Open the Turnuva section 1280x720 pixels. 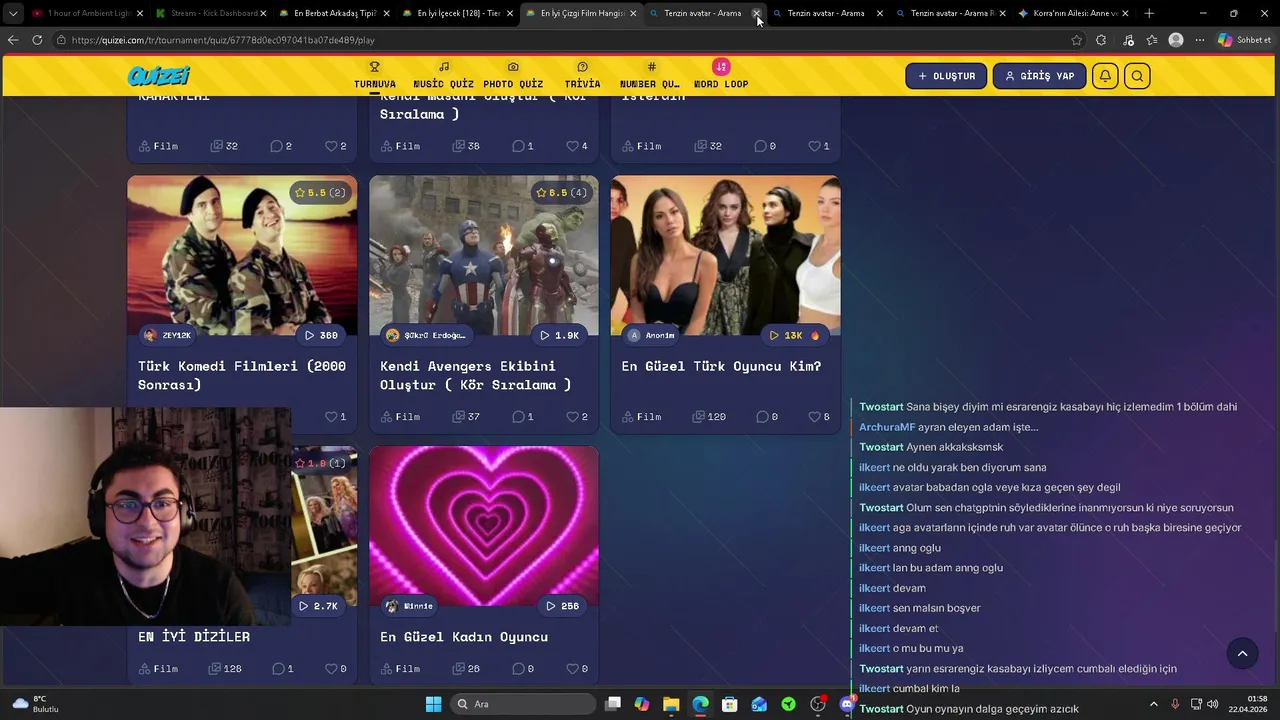(375, 76)
